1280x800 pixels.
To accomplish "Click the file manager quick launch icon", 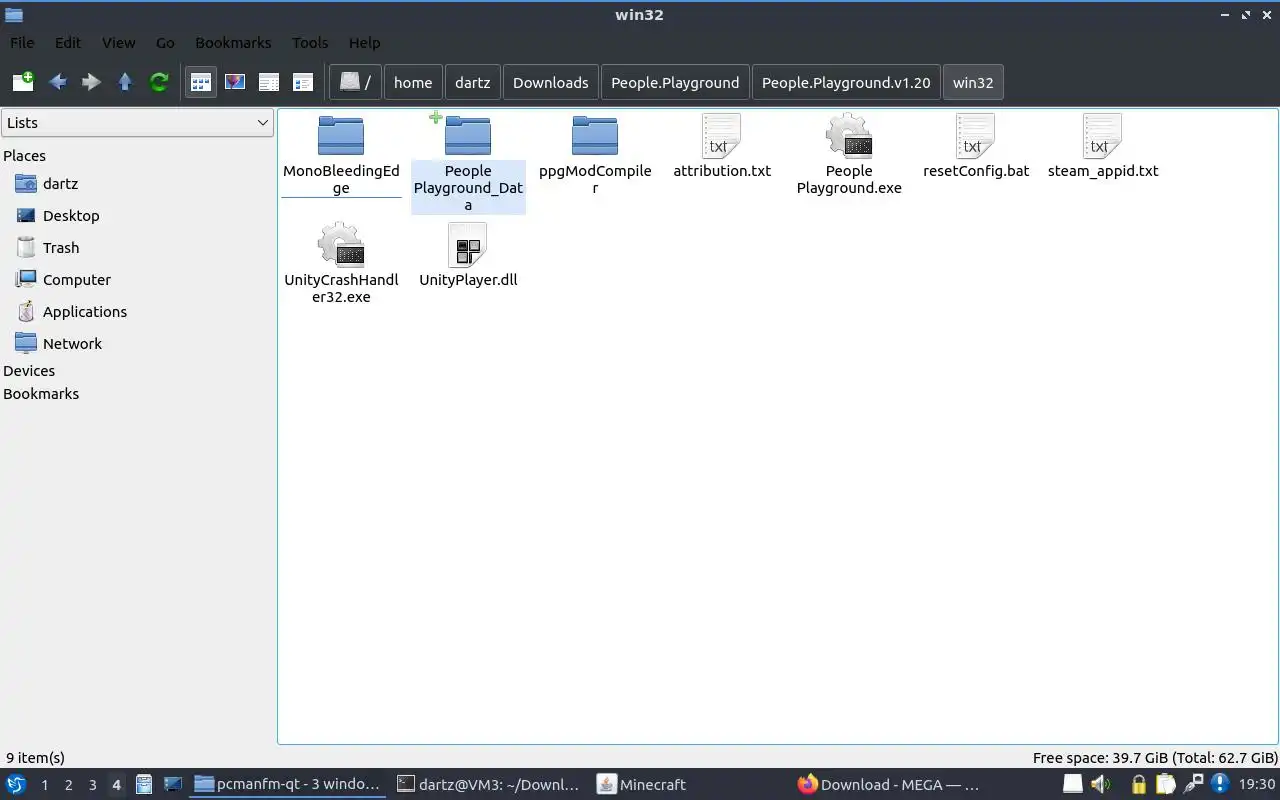I will pyautogui.click(x=144, y=785).
